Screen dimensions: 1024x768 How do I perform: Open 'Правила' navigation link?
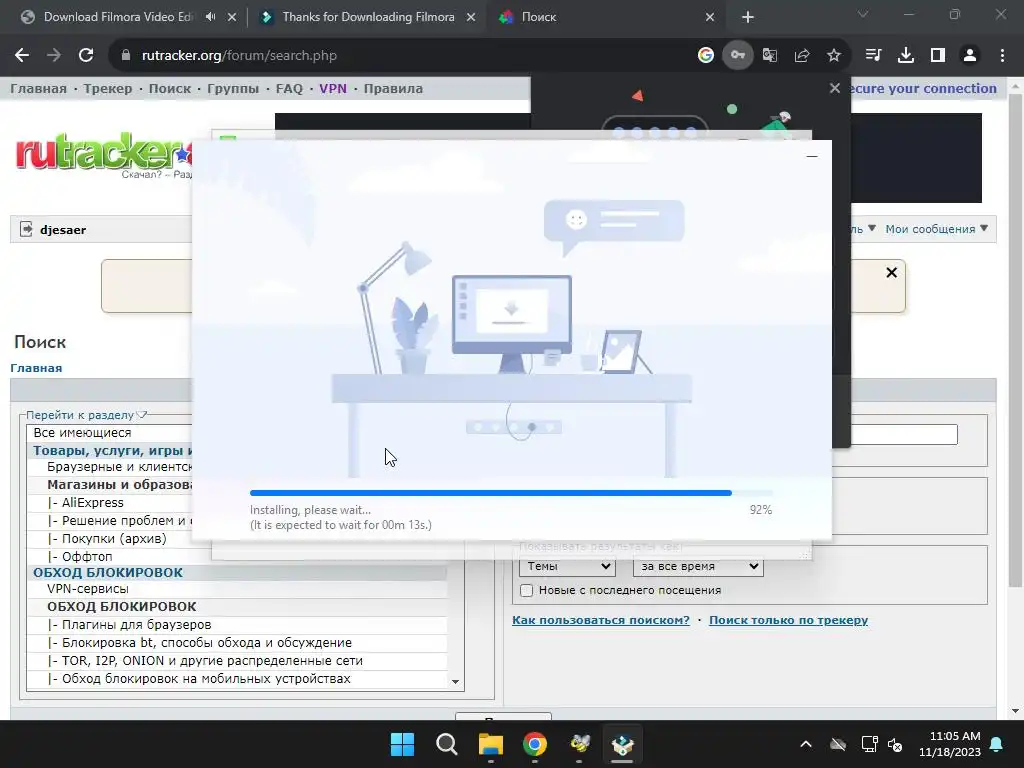tap(393, 88)
